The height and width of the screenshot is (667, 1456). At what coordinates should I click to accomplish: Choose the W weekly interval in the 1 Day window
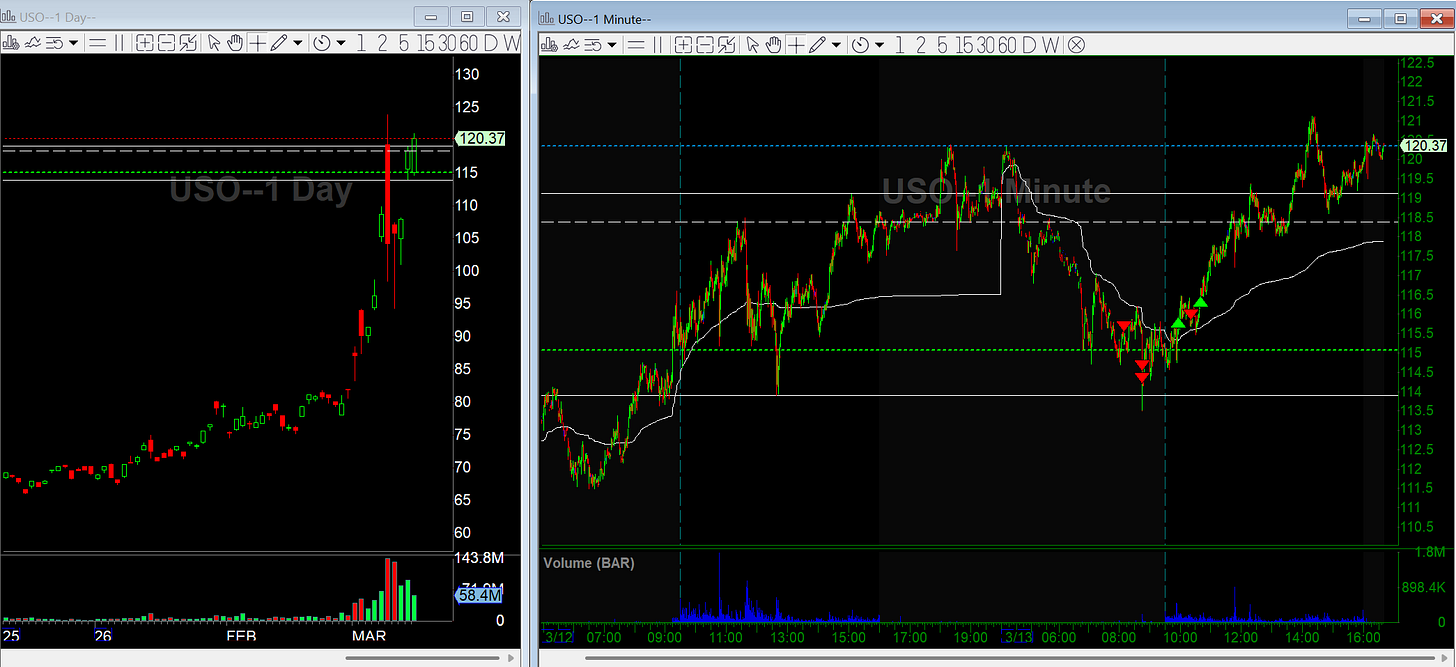pyautogui.click(x=512, y=43)
